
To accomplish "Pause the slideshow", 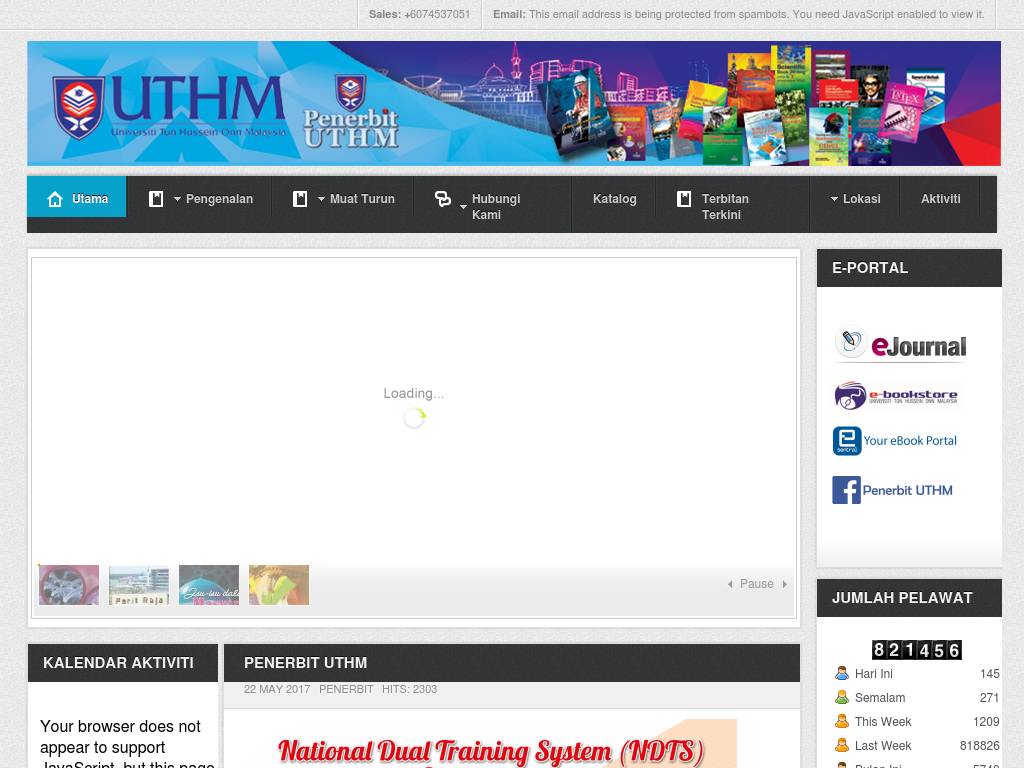I will click(x=756, y=584).
